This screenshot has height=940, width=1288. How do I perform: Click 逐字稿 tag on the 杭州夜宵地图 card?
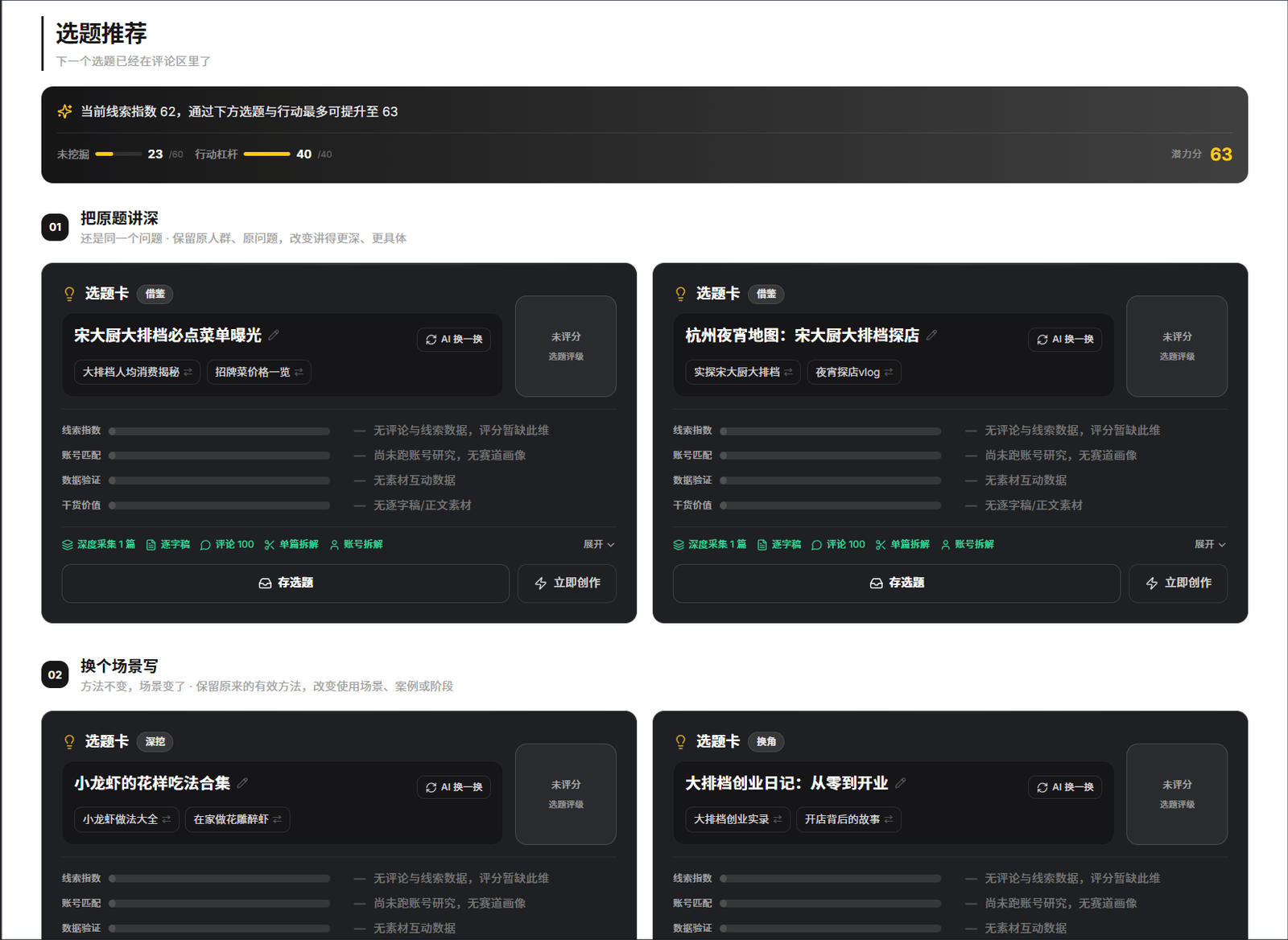(779, 545)
